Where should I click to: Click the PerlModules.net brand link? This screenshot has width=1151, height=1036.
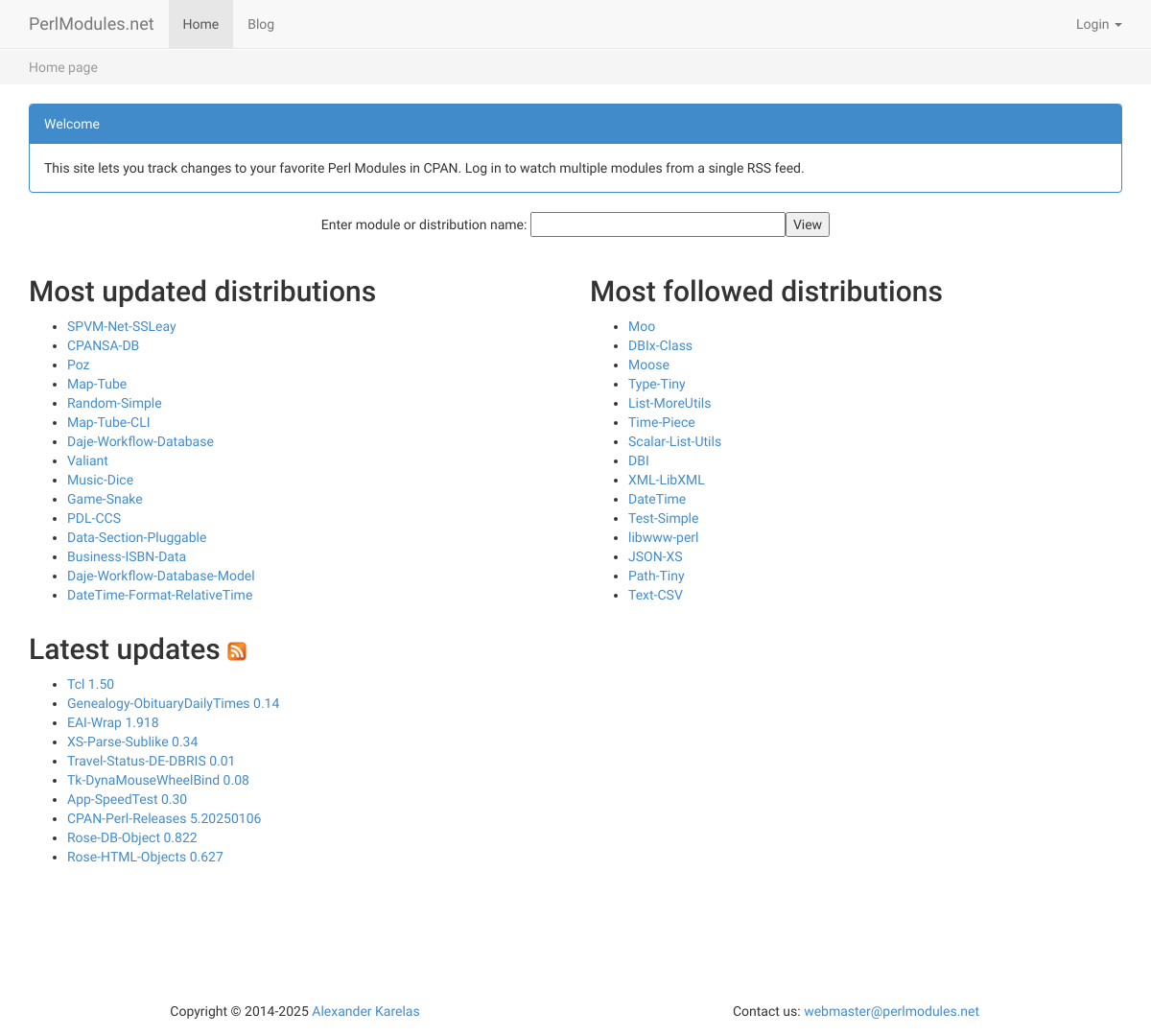pos(91,24)
